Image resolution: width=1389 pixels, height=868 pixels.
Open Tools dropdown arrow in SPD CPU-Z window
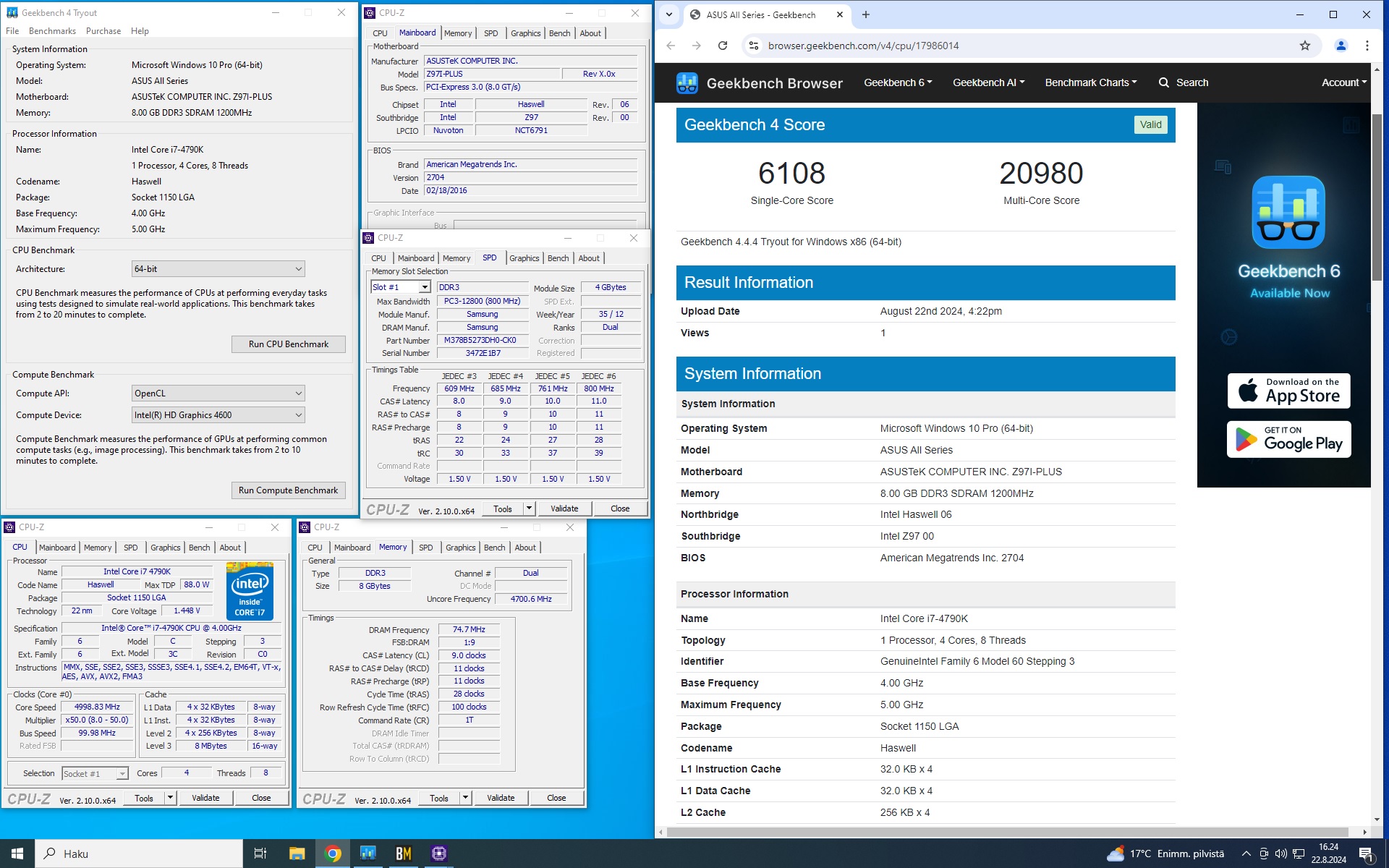529,509
